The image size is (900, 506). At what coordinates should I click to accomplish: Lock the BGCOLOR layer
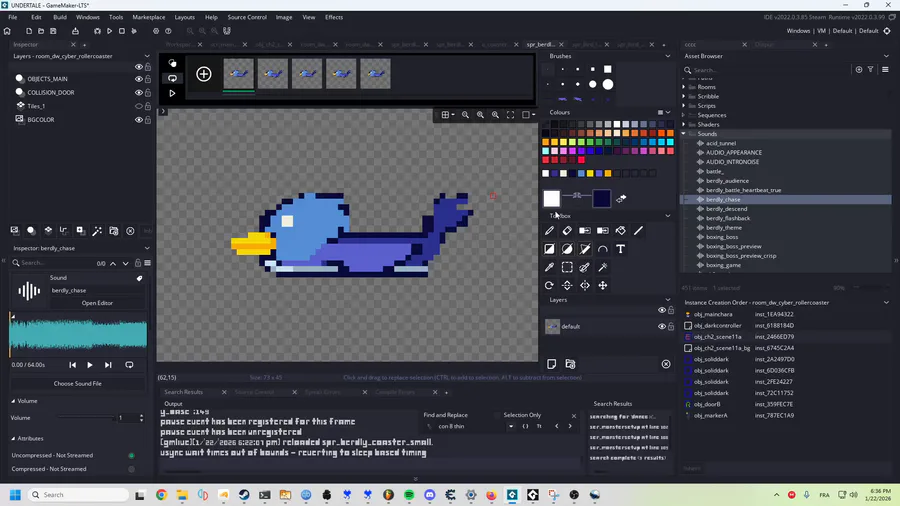click(x=148, y=120)
